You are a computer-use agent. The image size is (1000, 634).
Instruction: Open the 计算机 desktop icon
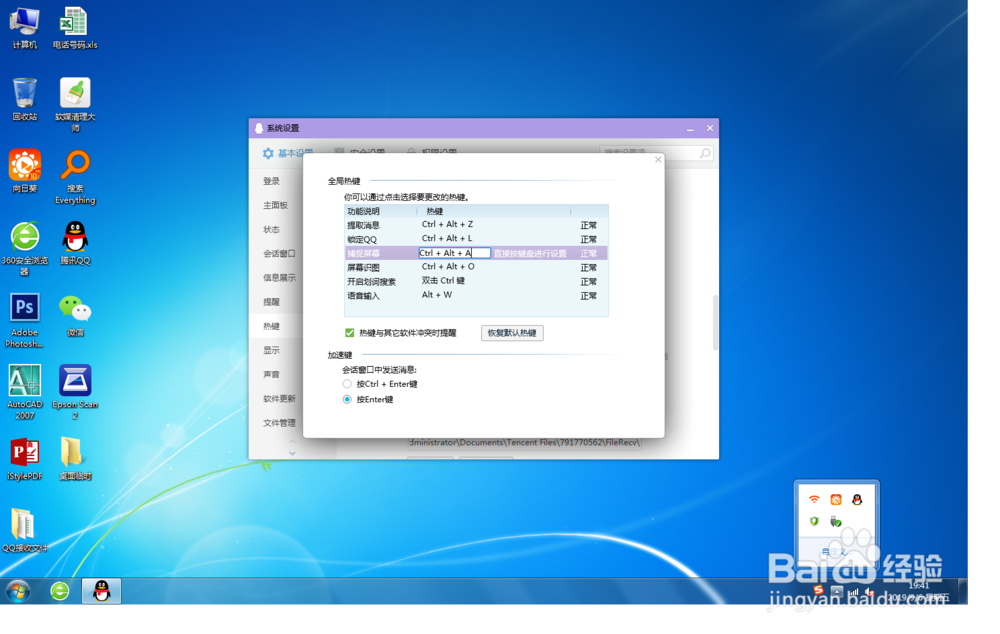(x=24, y=27)
